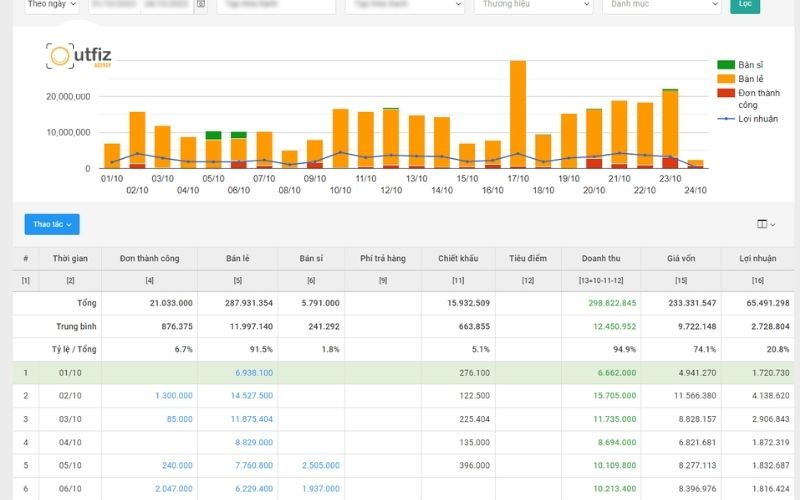Image resolution: width=800 pixels, height=500 pixels.
Task: Toggle Bán sỉ legend green swatch
Action: click(726, 65)
